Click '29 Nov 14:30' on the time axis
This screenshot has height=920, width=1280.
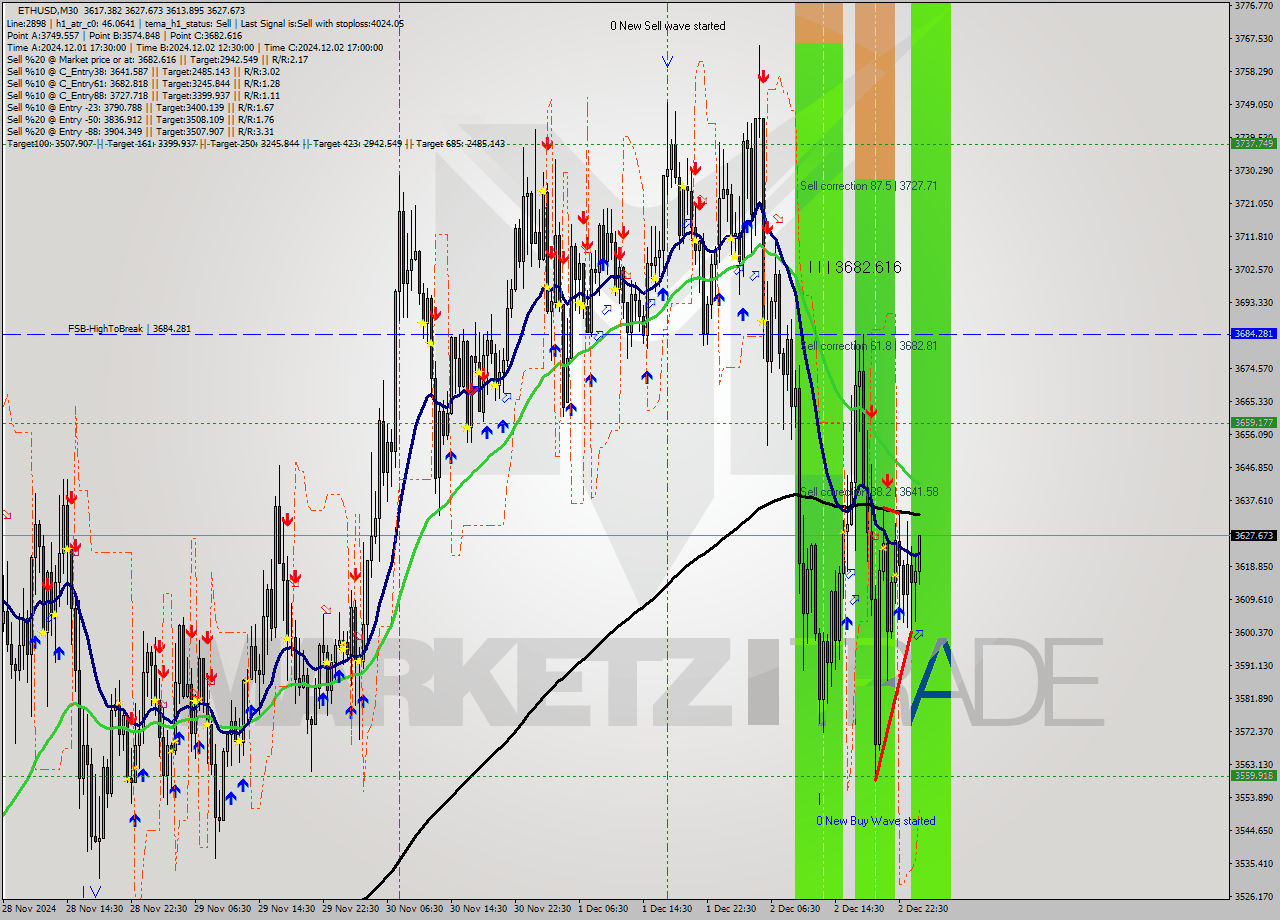(x=287, y=909)
